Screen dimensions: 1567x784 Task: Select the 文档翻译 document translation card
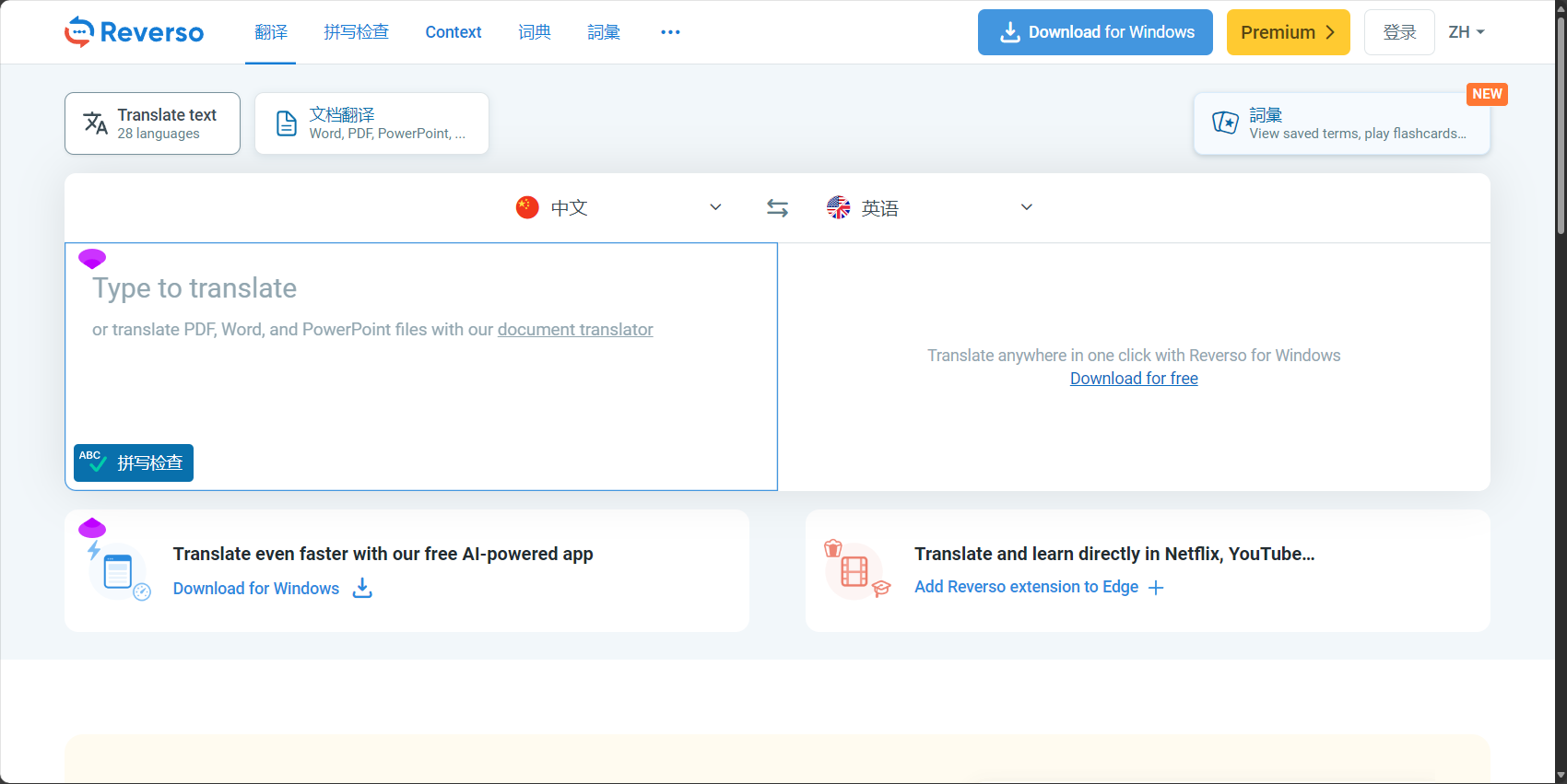click(x=371, y=123)
